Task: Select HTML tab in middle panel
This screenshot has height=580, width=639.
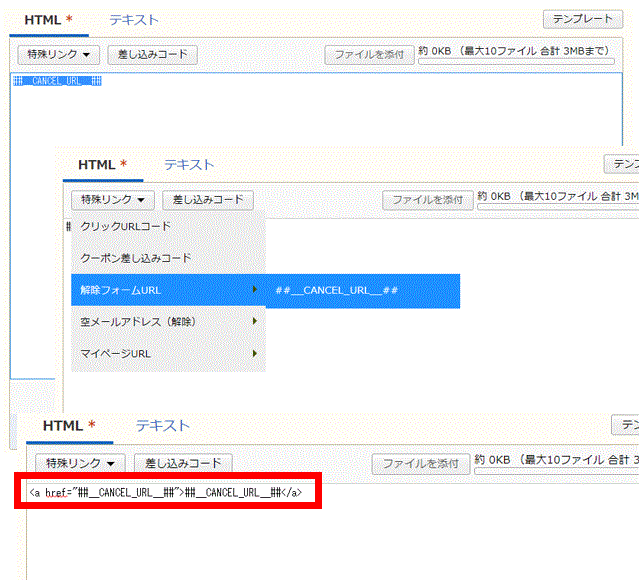Action: 103,165
